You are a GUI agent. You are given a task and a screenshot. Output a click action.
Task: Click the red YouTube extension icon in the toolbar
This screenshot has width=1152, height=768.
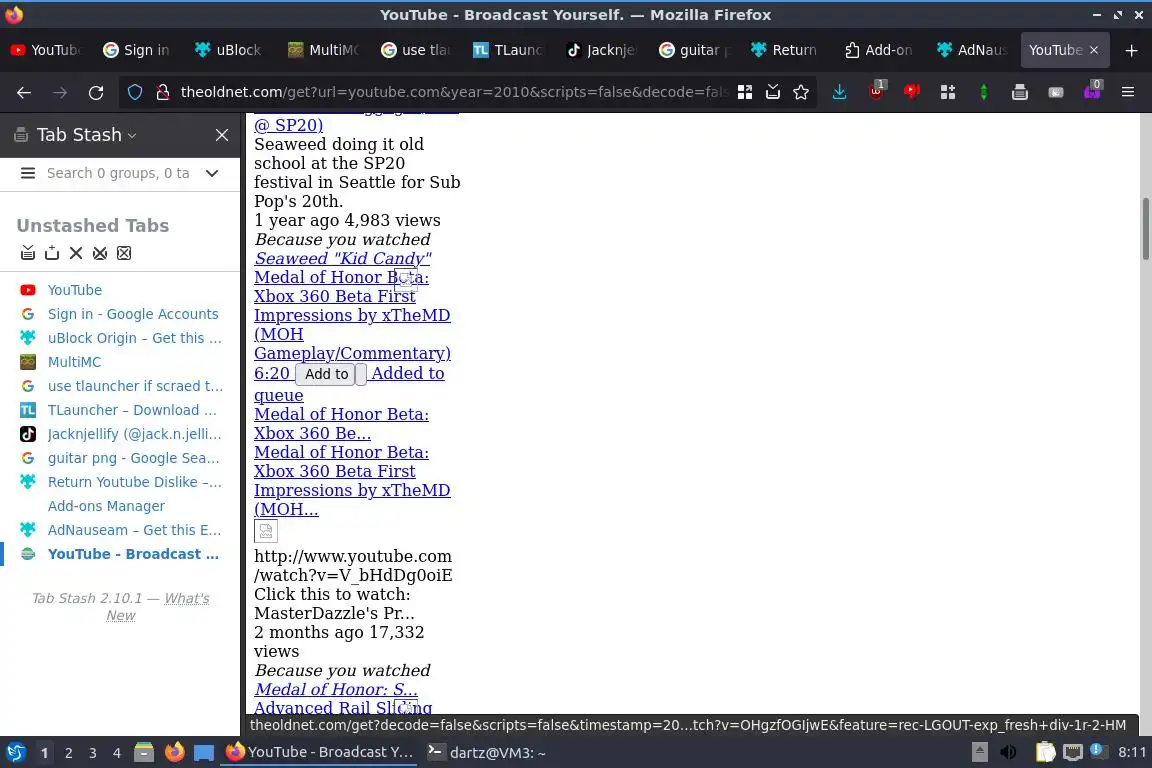(x=912, y=92)
